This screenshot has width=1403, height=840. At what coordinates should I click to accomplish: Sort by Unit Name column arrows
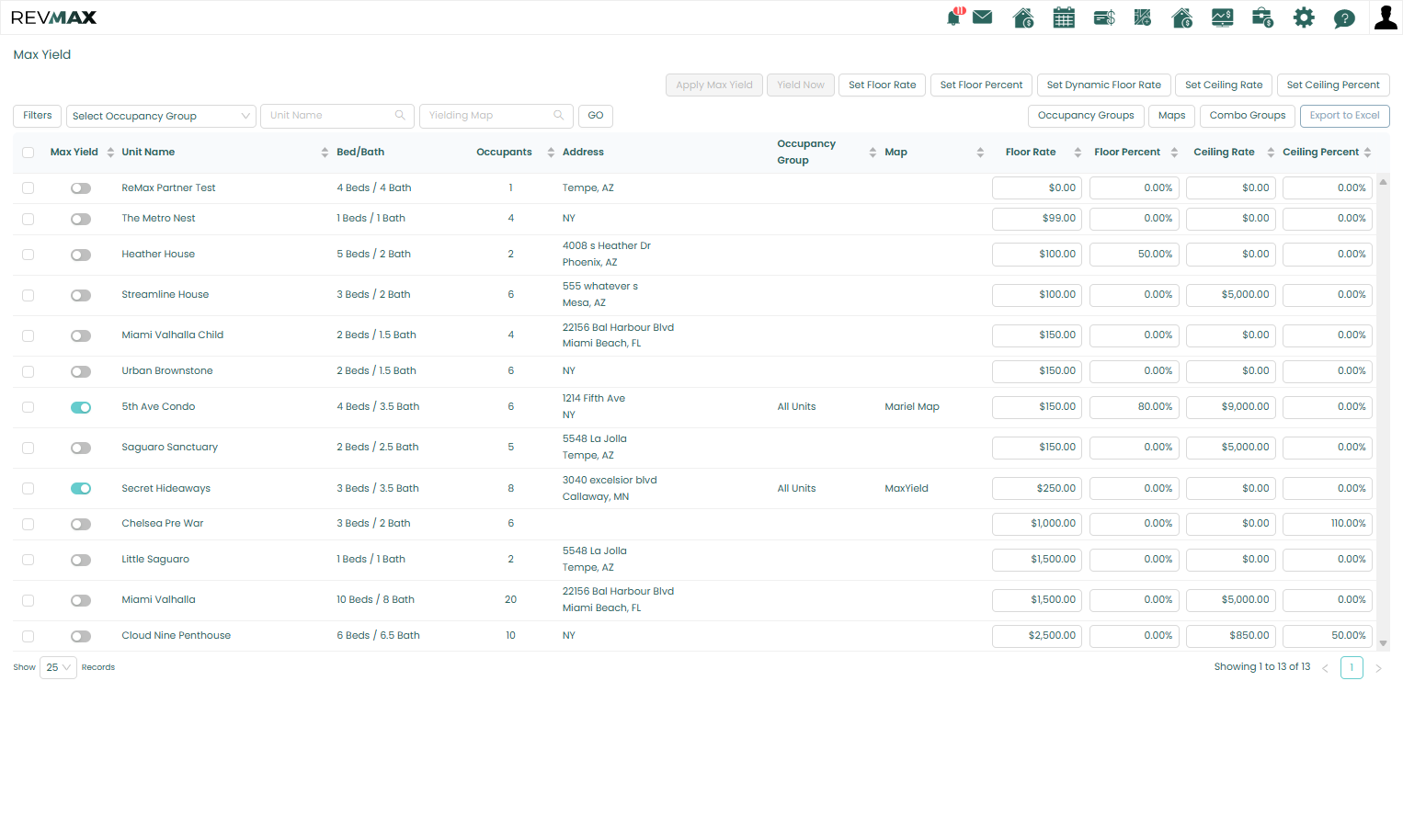325,153
